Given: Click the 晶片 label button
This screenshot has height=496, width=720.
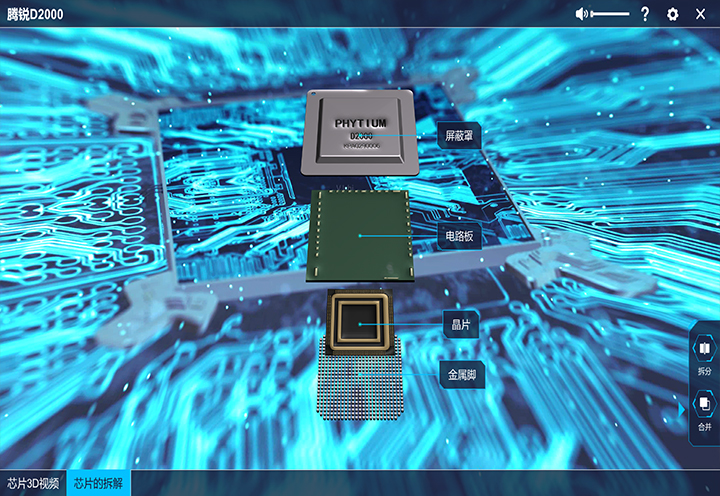Looking at the screenshot, I should click(461, 324).
